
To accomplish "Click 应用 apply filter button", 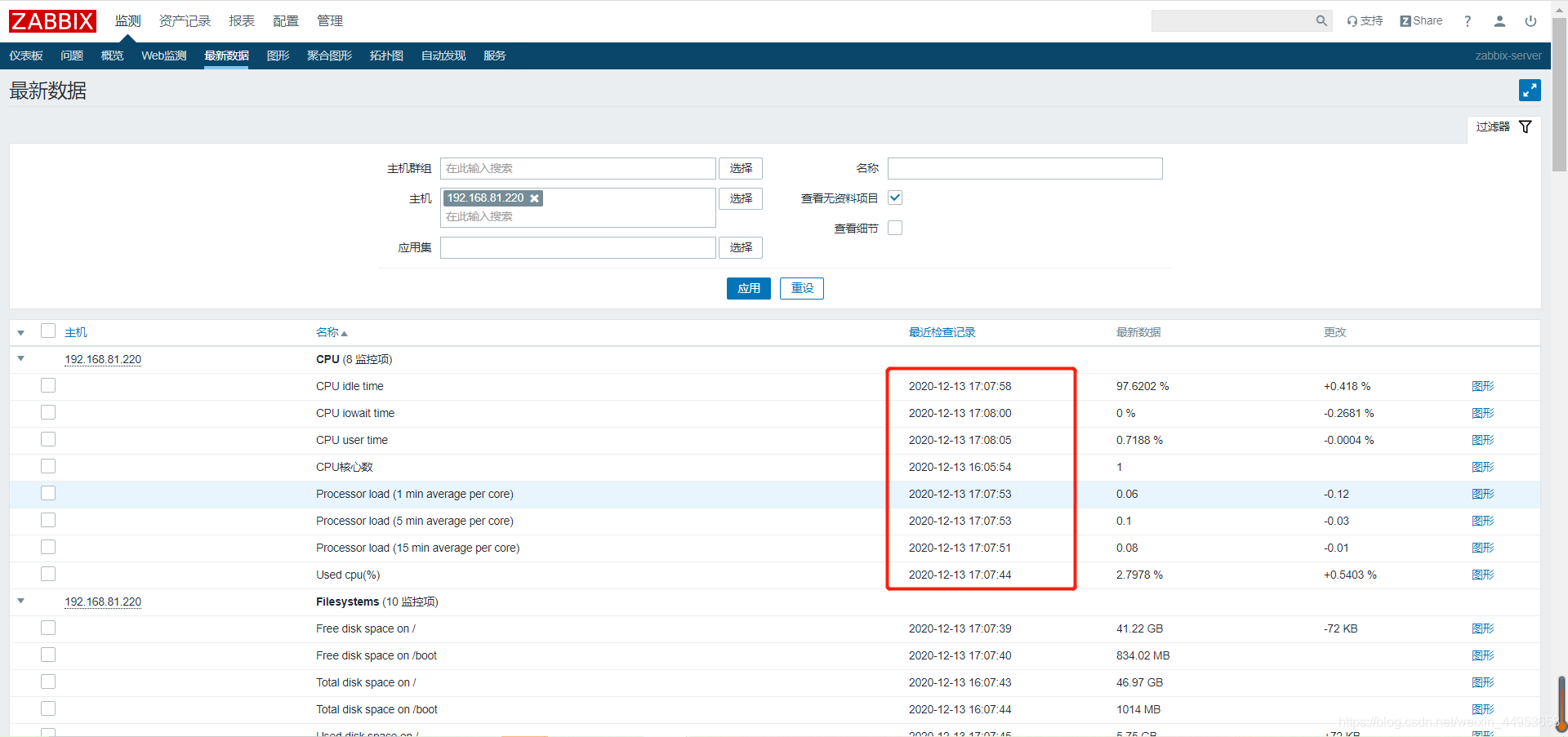I will [x=749, y=288].
